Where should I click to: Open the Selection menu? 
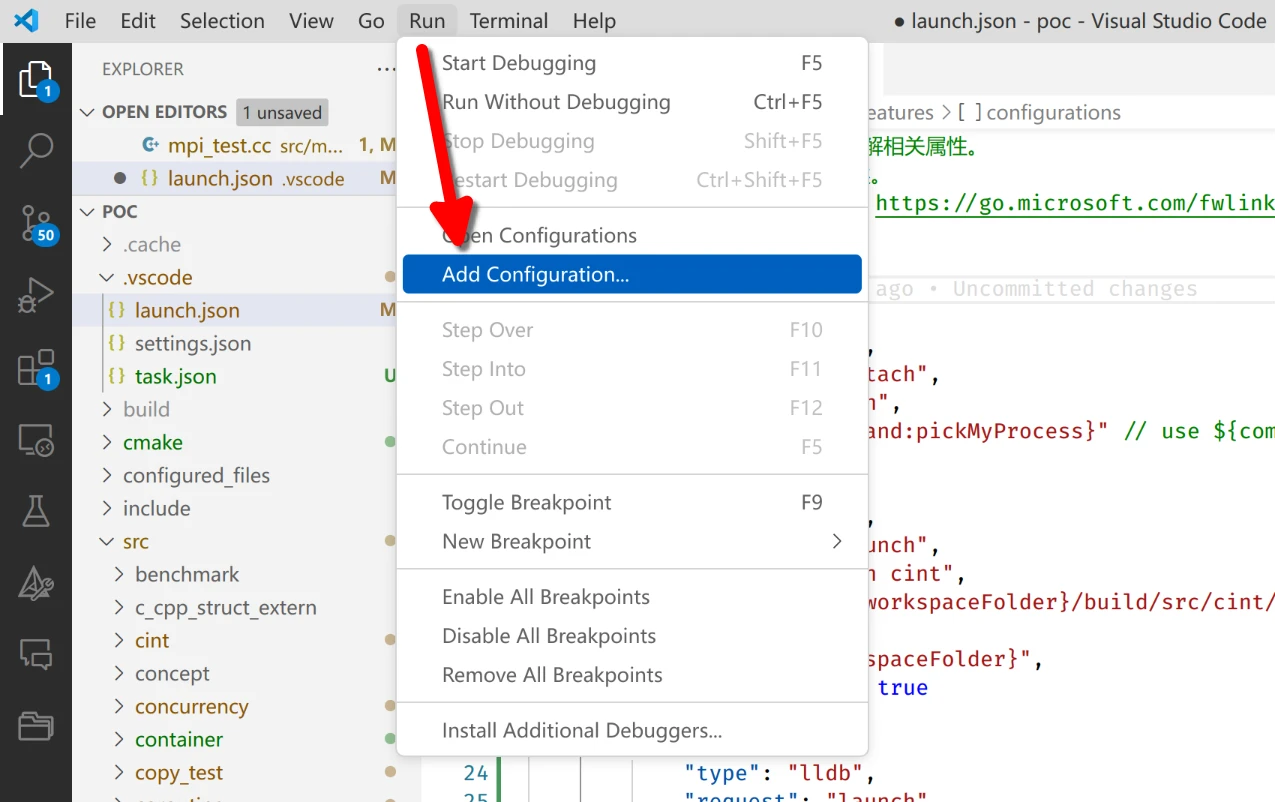(x=222, y=20)
